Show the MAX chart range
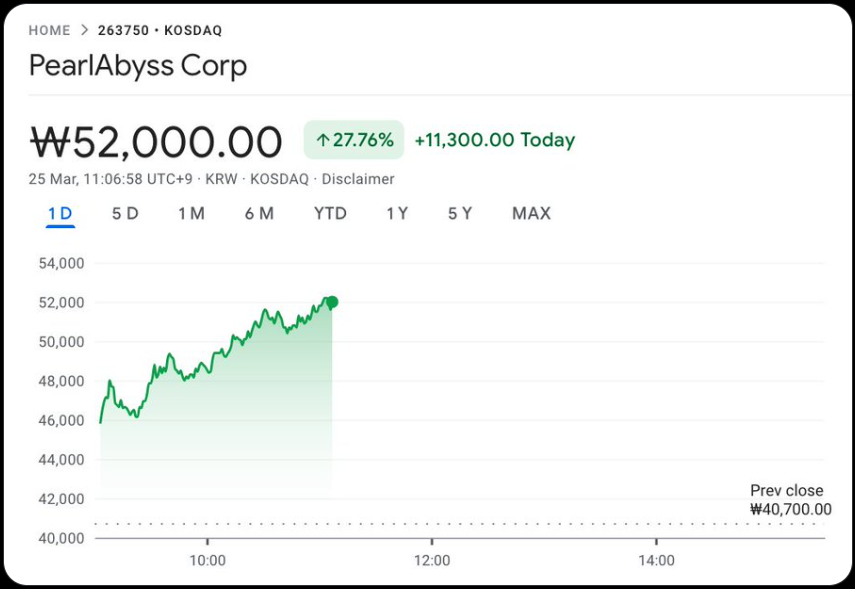 tap(531, 213)
